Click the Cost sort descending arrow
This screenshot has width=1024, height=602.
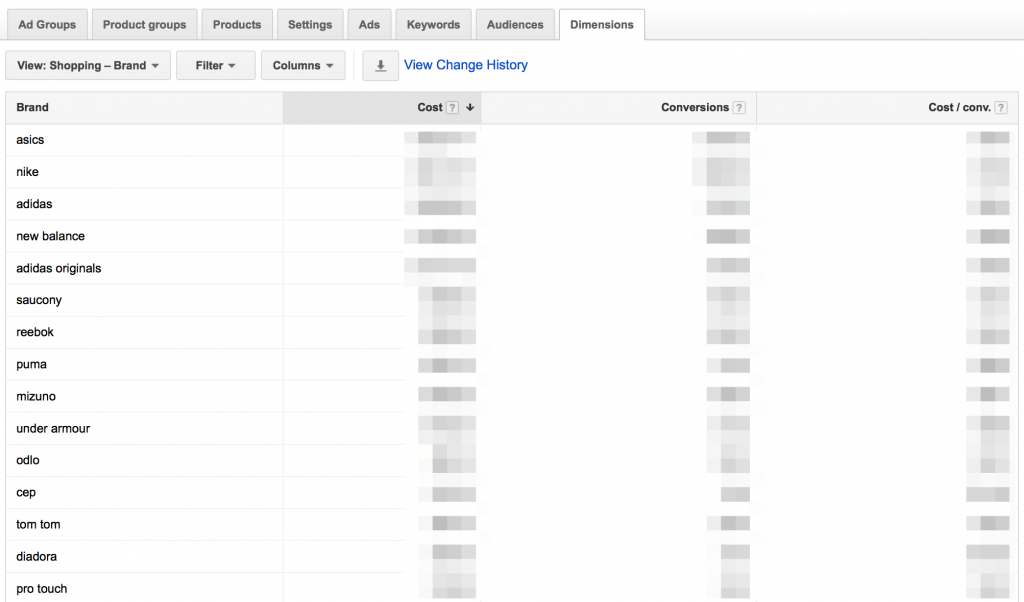point(470,108)
